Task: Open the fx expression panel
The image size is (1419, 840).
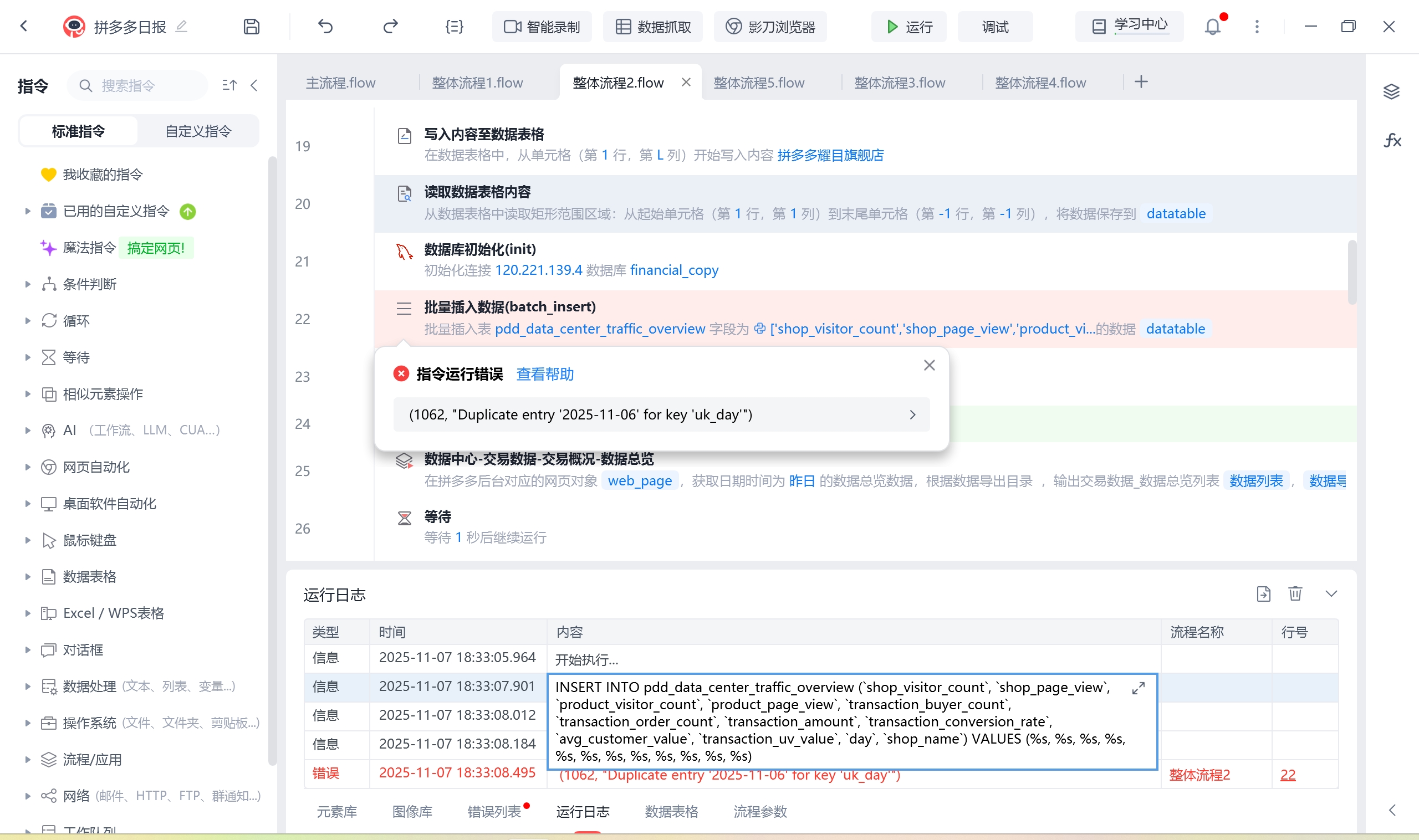Action: [1392, 140]
